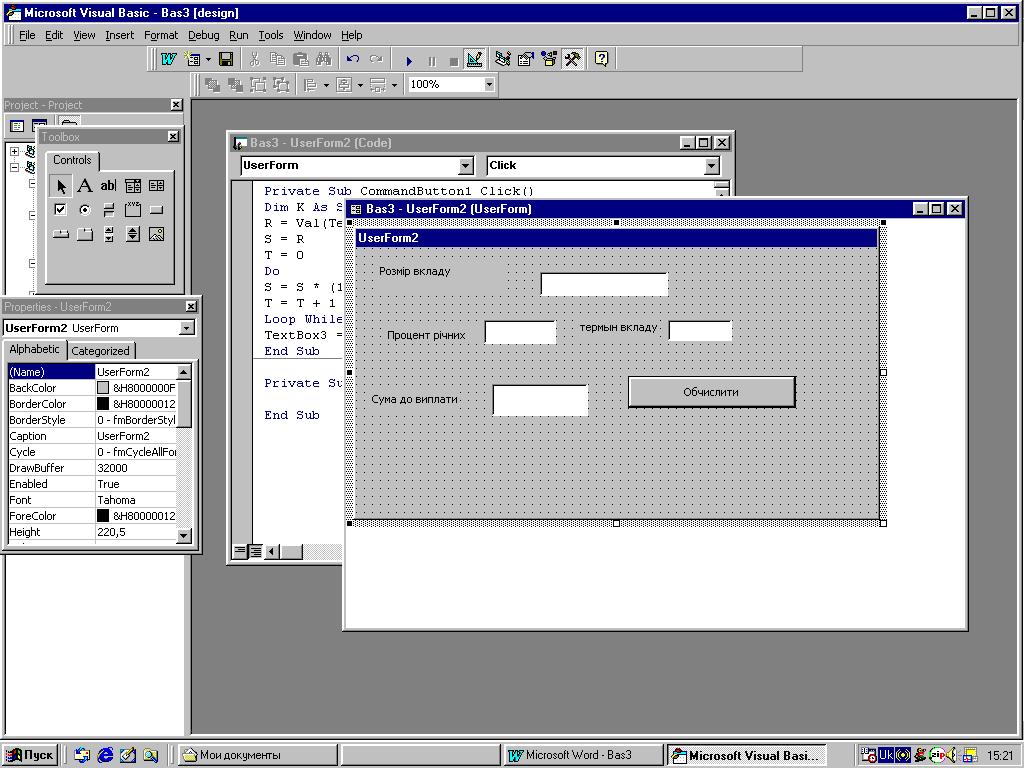Open the Format menu
Image resolution: width=1024 pixels, height=768 pixels.
pos(161,35)
